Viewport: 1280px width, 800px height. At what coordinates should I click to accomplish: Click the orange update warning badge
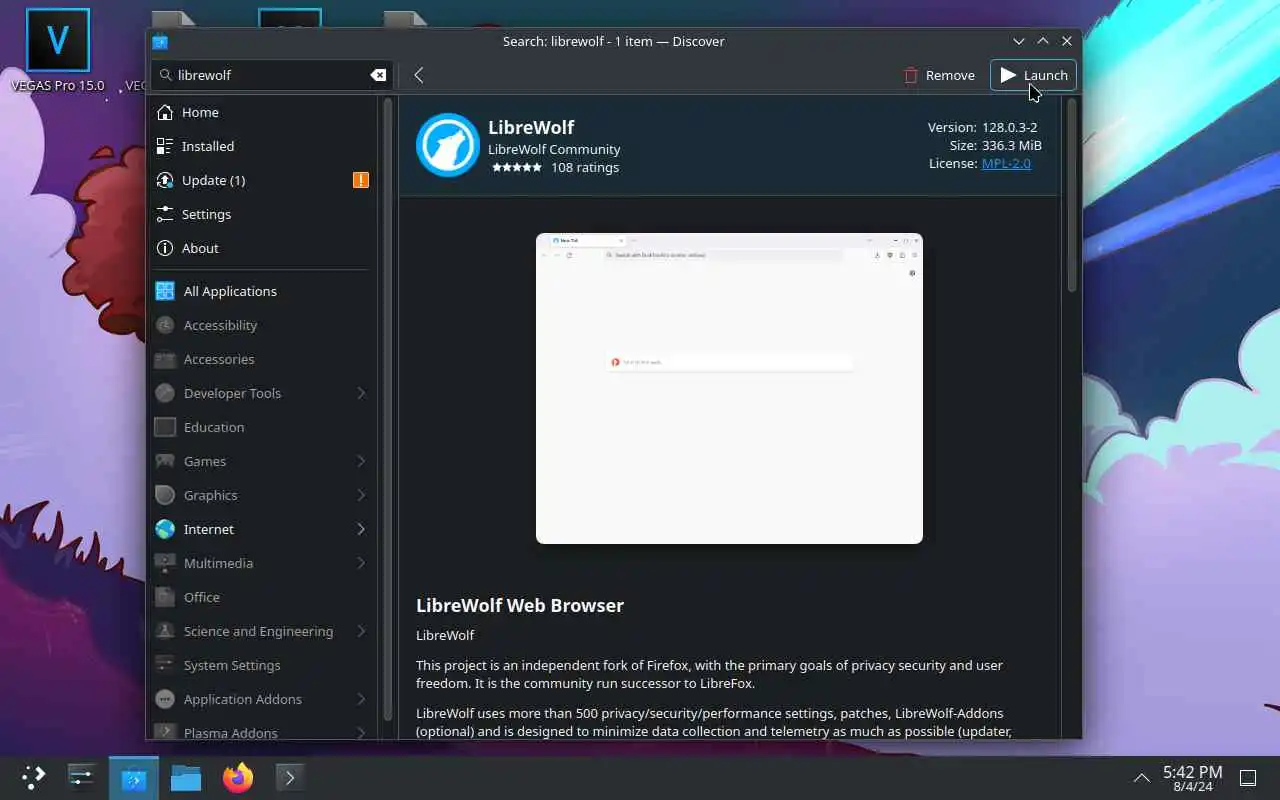[x=361, y=180]
